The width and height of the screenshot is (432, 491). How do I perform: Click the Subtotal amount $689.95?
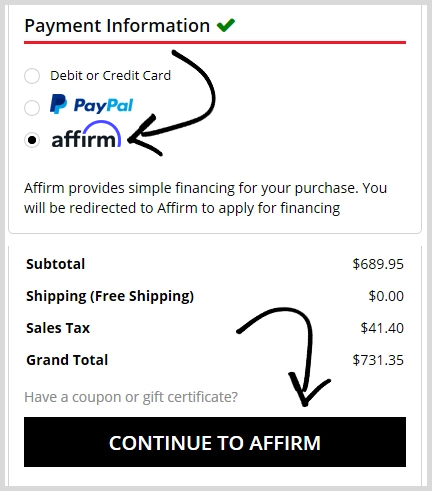(378, 264)
